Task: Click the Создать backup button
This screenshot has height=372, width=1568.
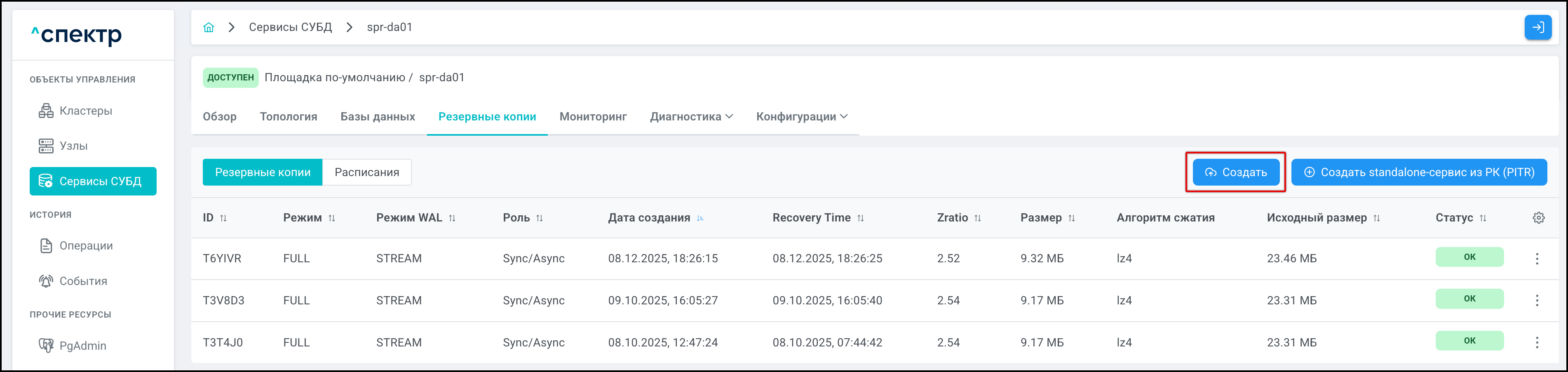Action: tap(1236, 172)
